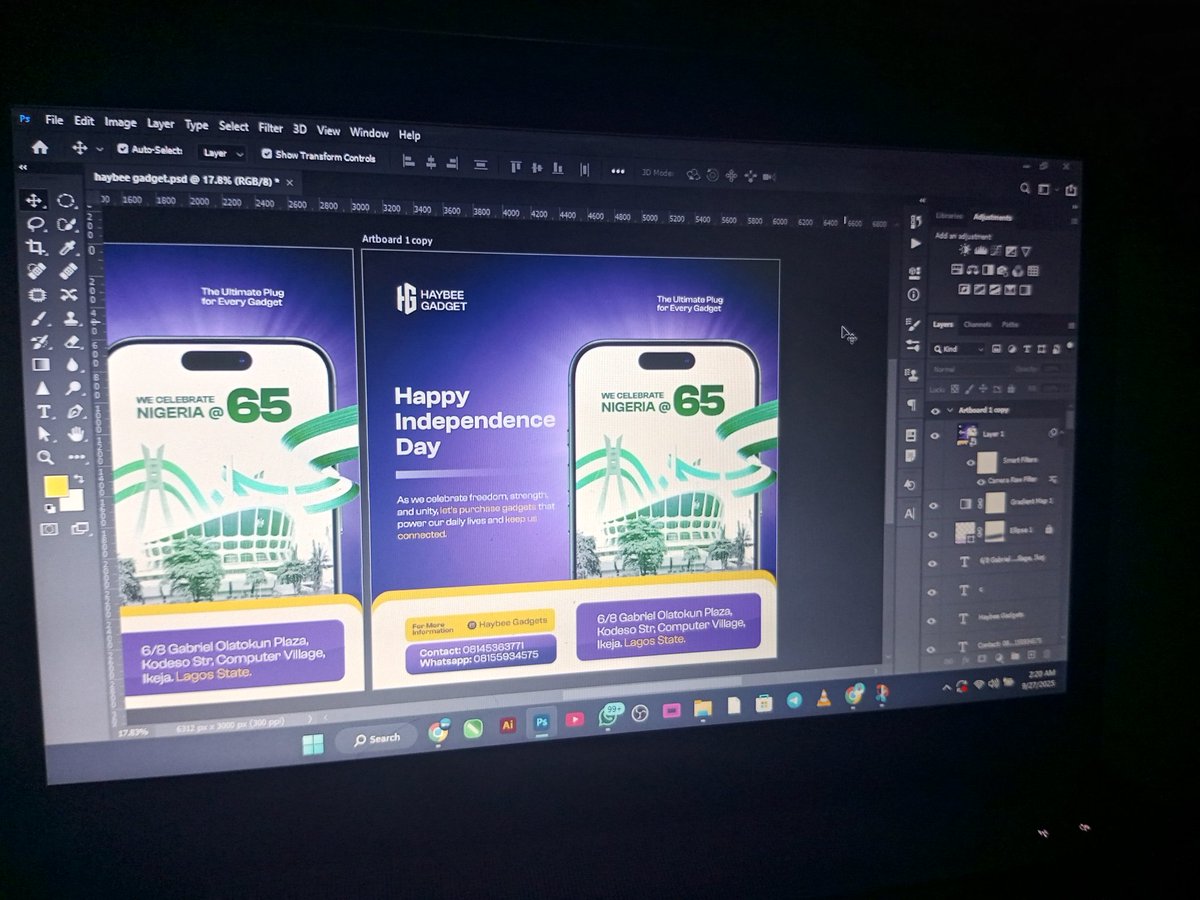The width and height of the screenshot is (1200, 900).
Task: Select the Layer 1 thumbnail
Action: (967, 435)
